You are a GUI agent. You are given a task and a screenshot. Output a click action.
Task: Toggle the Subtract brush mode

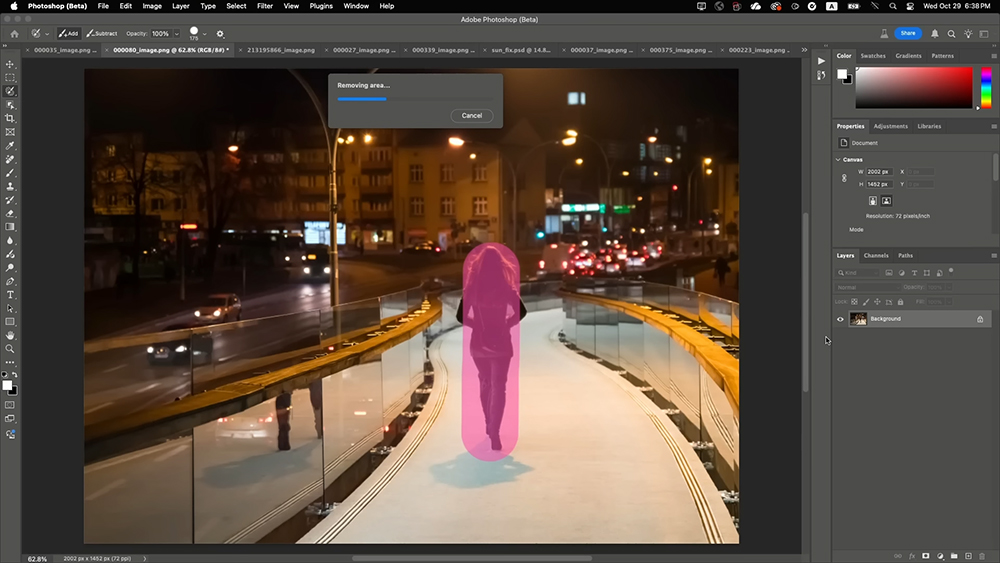coord(101,33)
